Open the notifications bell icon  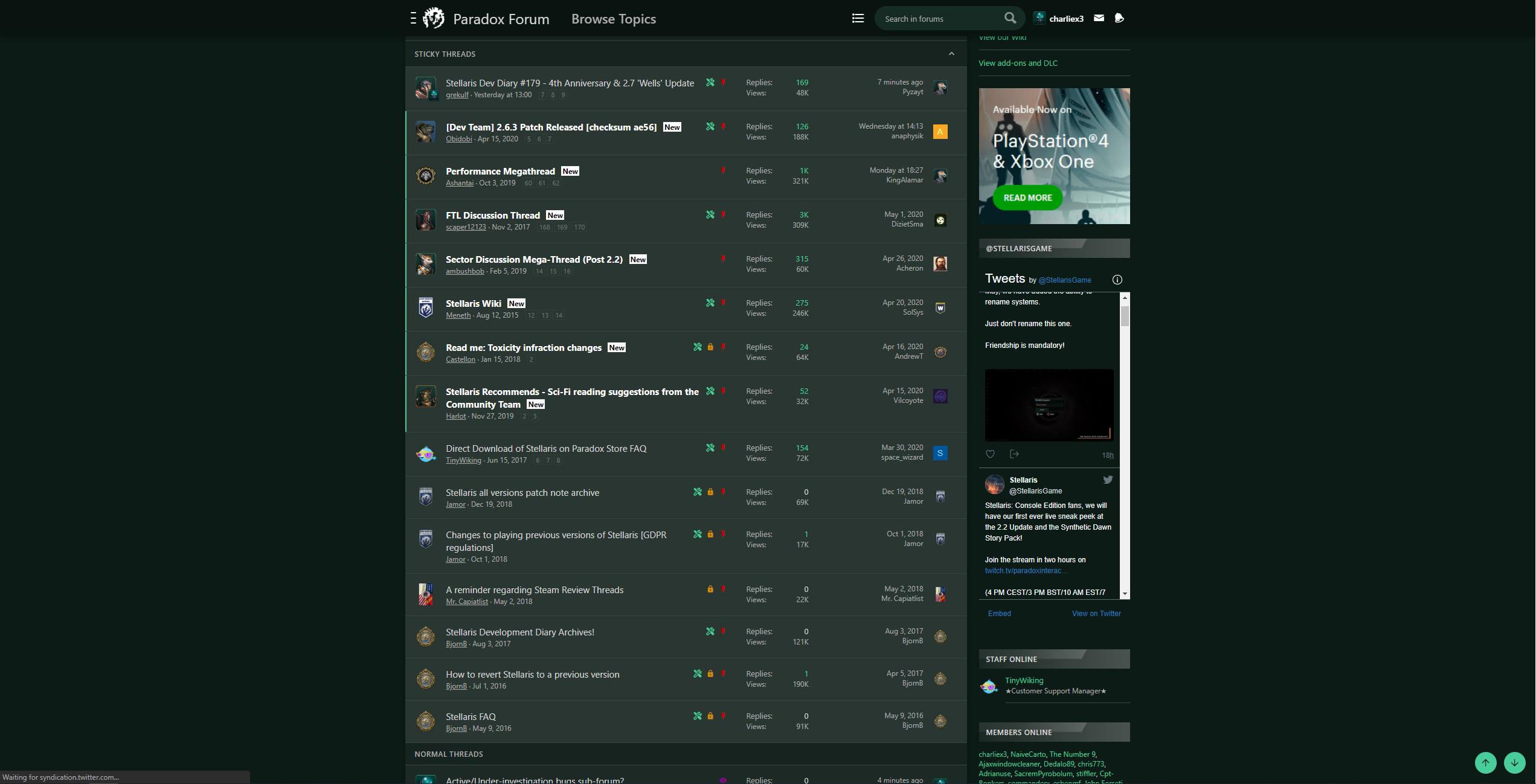click(1119, 18)
